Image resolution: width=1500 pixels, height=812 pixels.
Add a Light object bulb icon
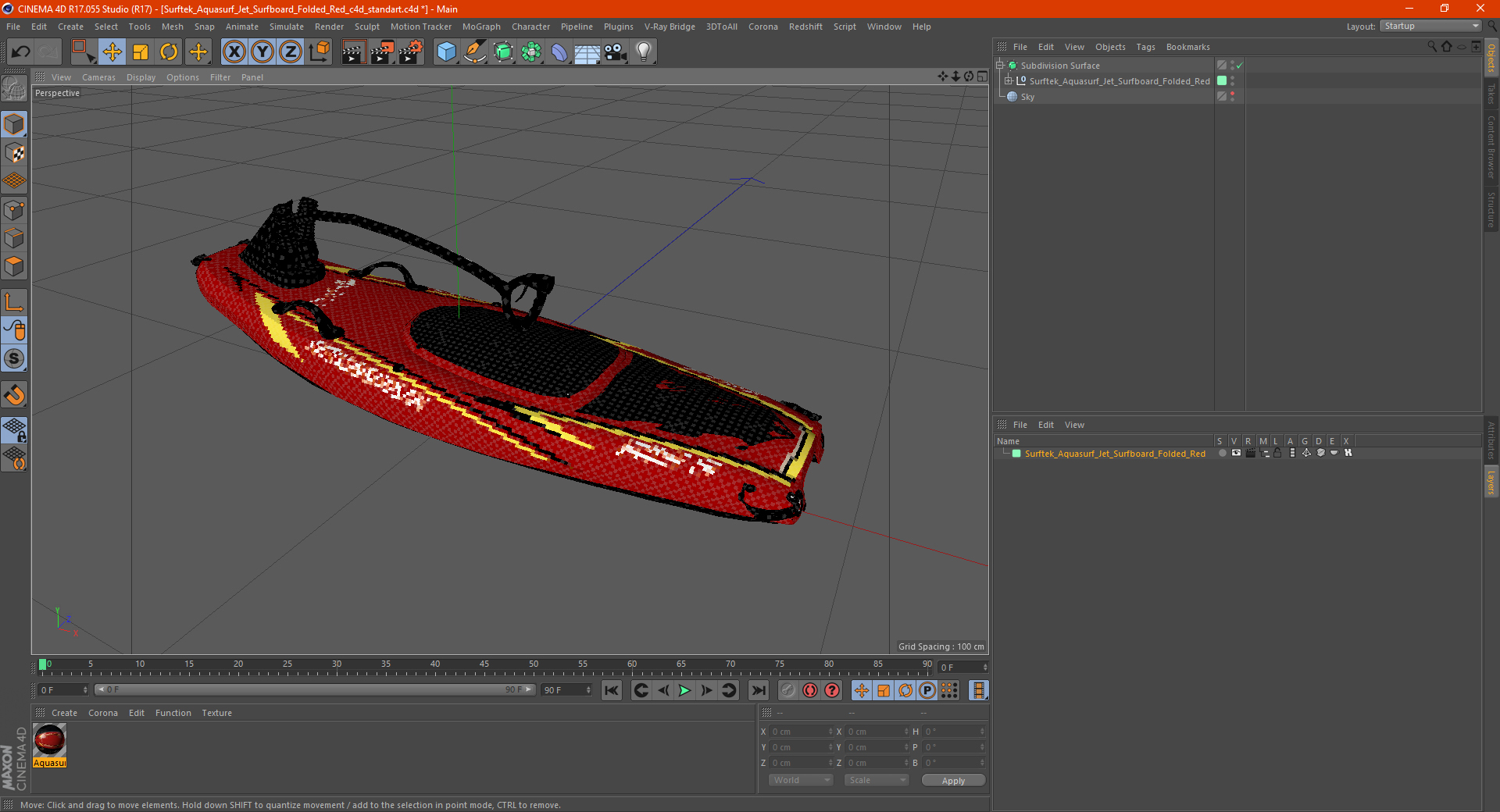643,52
